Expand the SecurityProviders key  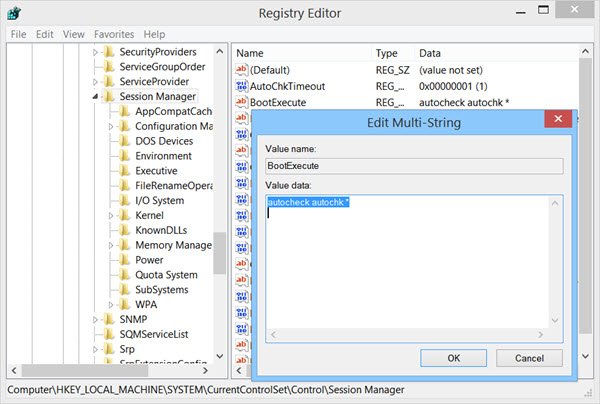tap(95, 52)
